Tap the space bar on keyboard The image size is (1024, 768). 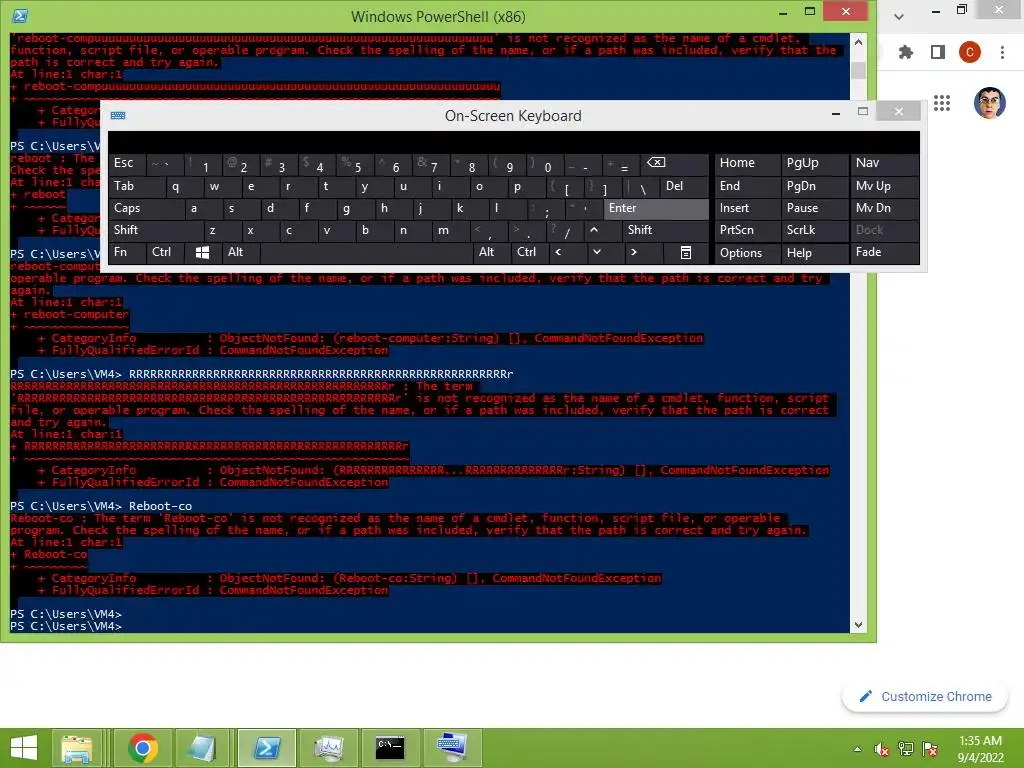(366, 253)
